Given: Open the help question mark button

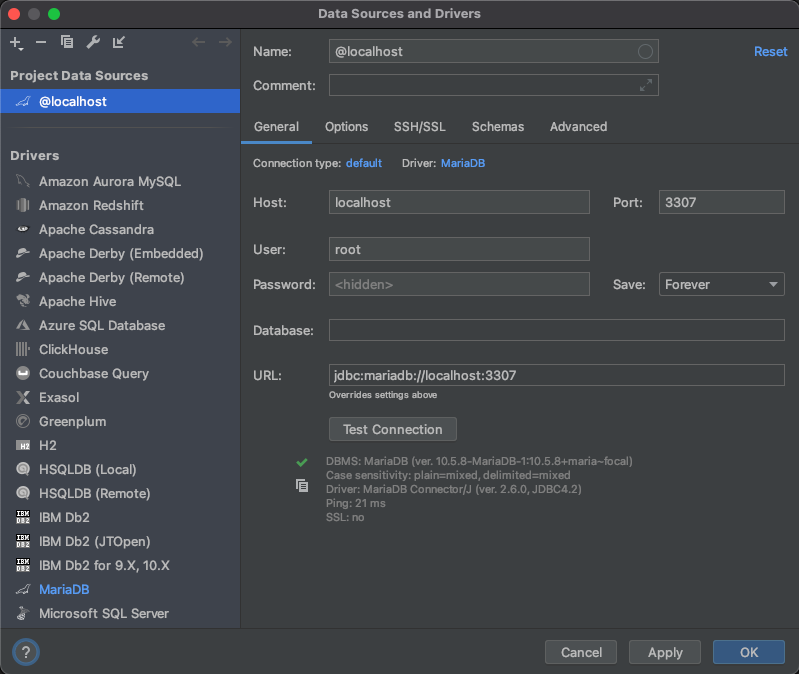Looking at the screenshot, I should click(x=25, y=652).
